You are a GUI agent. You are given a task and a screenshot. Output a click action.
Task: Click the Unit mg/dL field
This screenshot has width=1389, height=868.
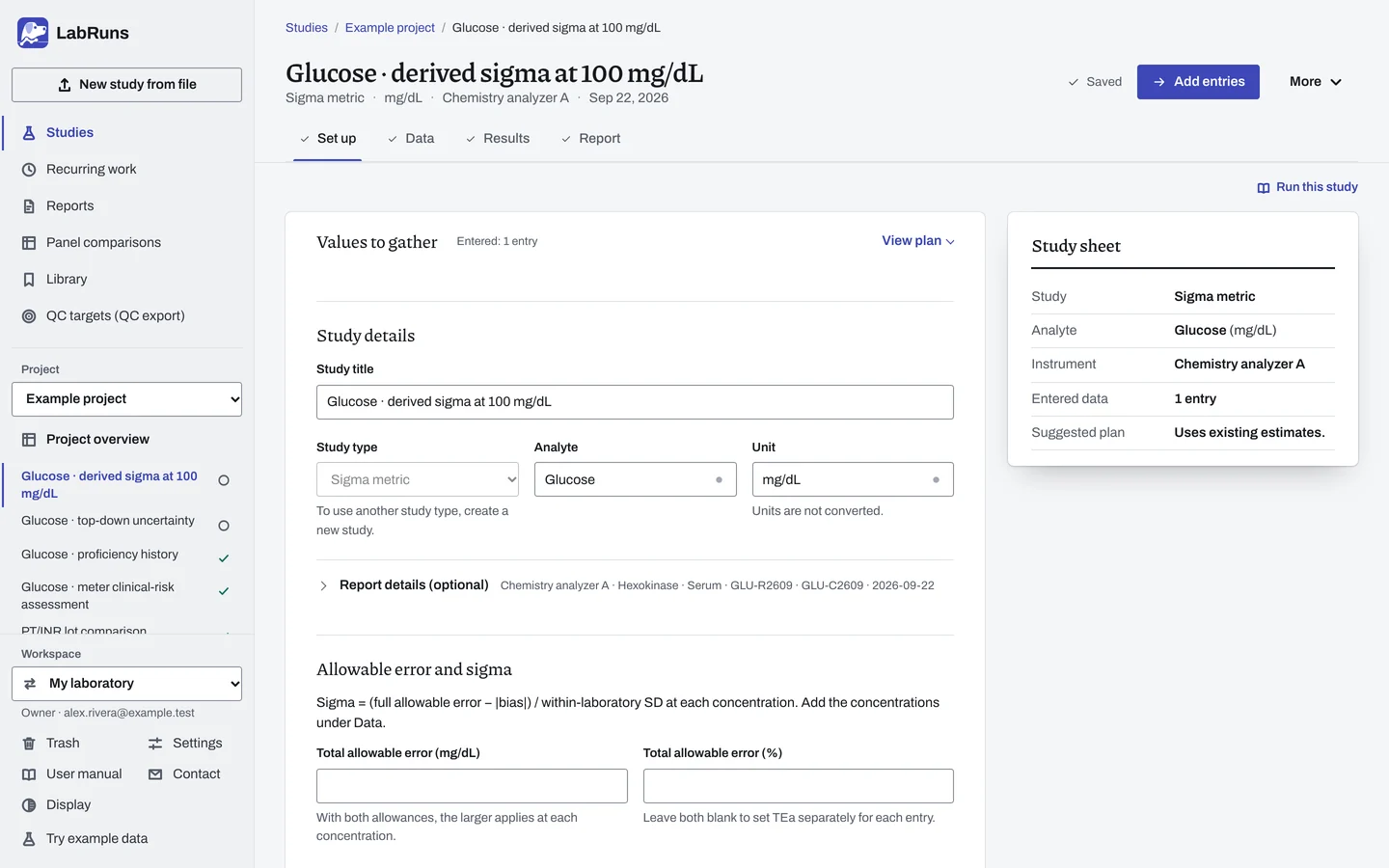tap(853, 479)
